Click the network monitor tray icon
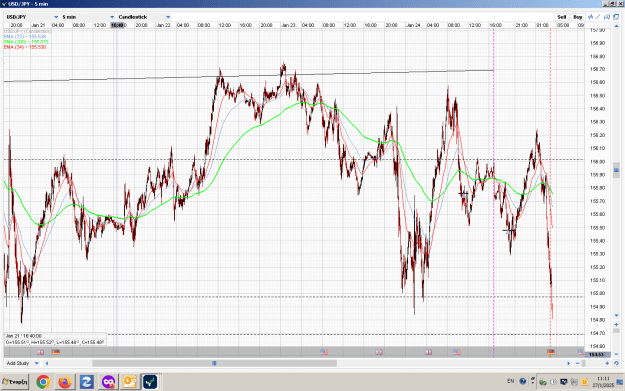Viewport: 625px width, 391px height. coord(564,382)
